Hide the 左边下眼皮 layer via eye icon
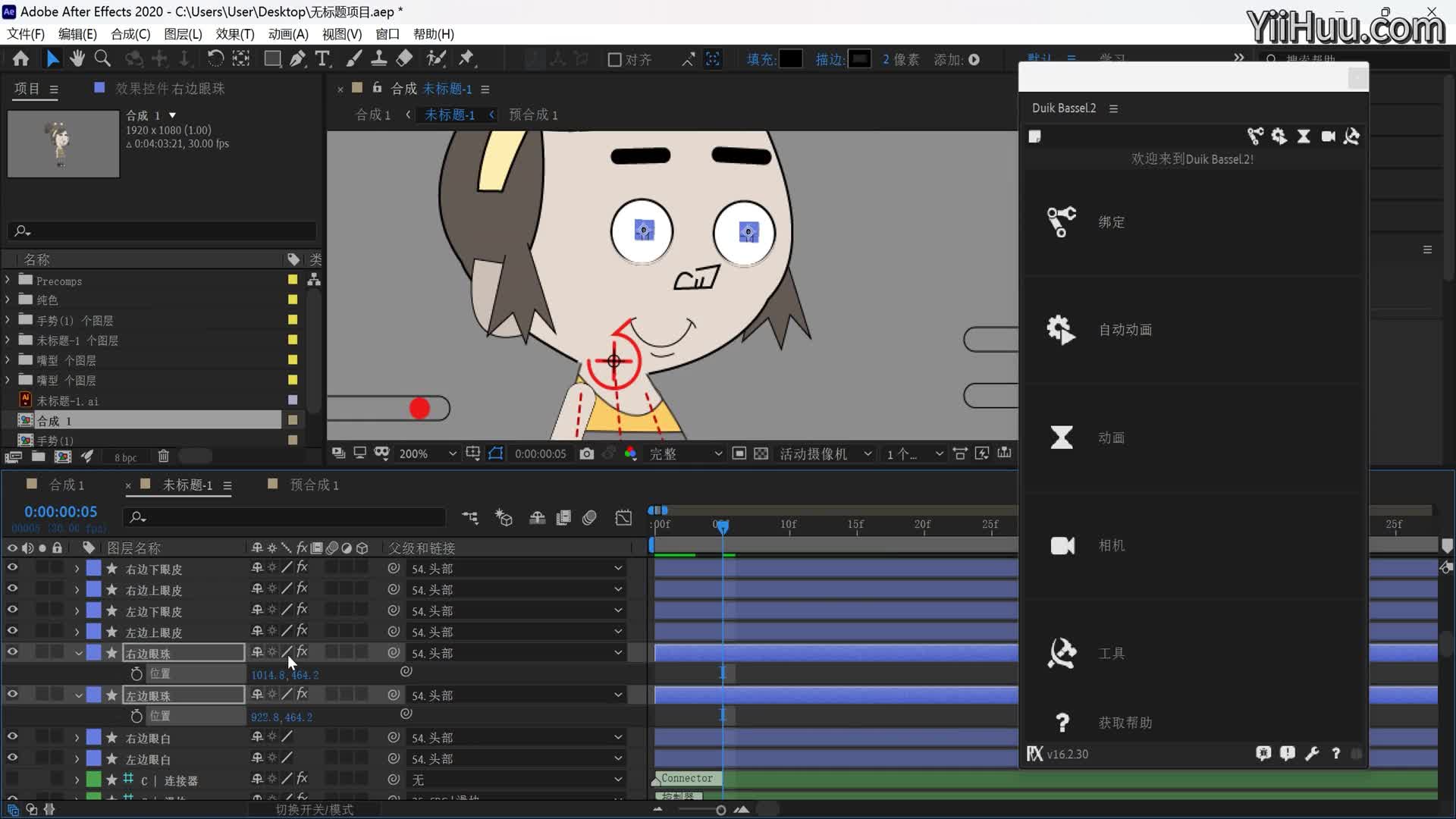Viewport: 1456px width, 819px height. click(x=12, y=610)
